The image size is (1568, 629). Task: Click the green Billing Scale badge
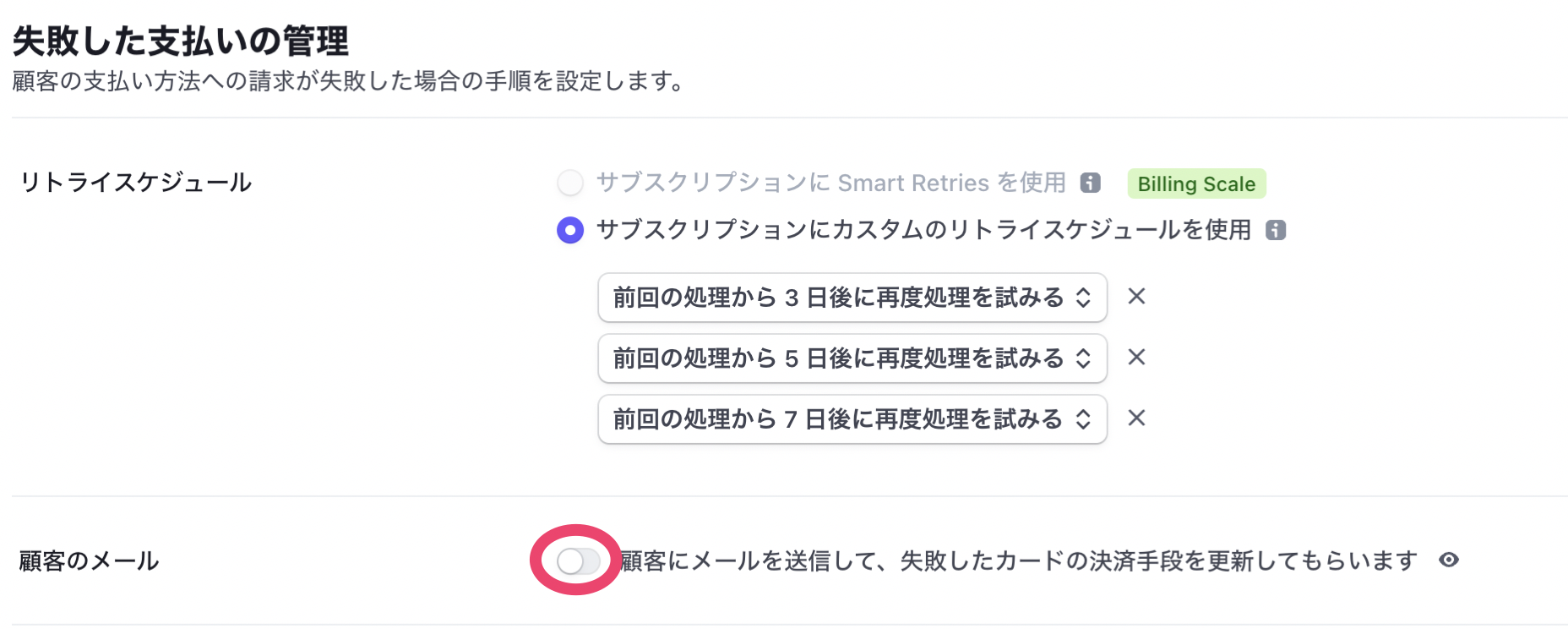1195,183
